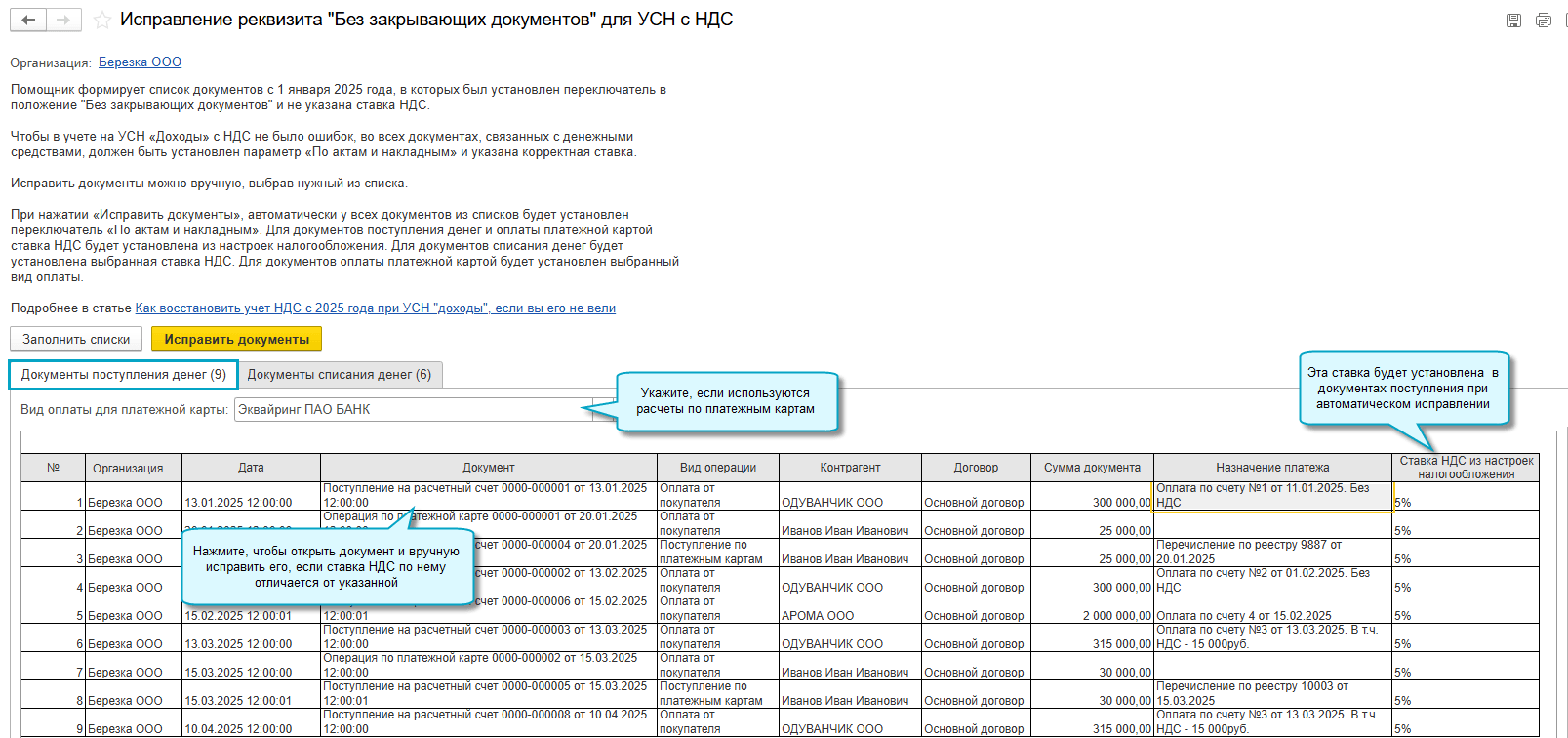Image resolution: width=1568 pixels, height=738 pixels.
Task: Switch to Документы поступления денег tab
Action: [x=123, y=375]
